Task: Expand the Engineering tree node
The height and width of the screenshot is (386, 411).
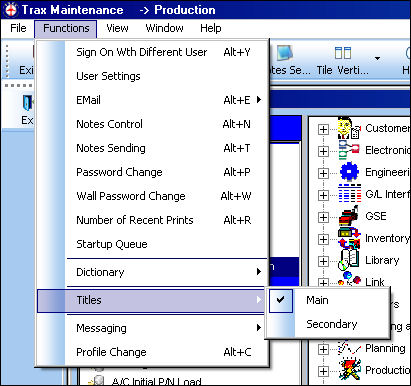Action: (x=323, y=173)
